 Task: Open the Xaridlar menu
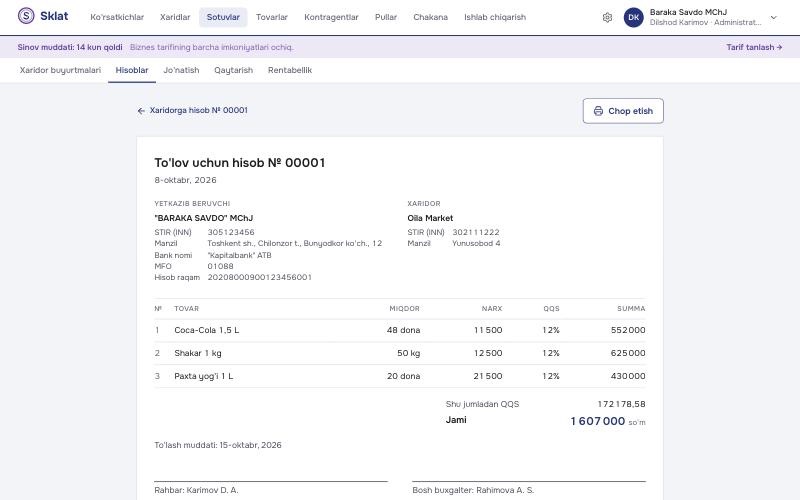175,17
